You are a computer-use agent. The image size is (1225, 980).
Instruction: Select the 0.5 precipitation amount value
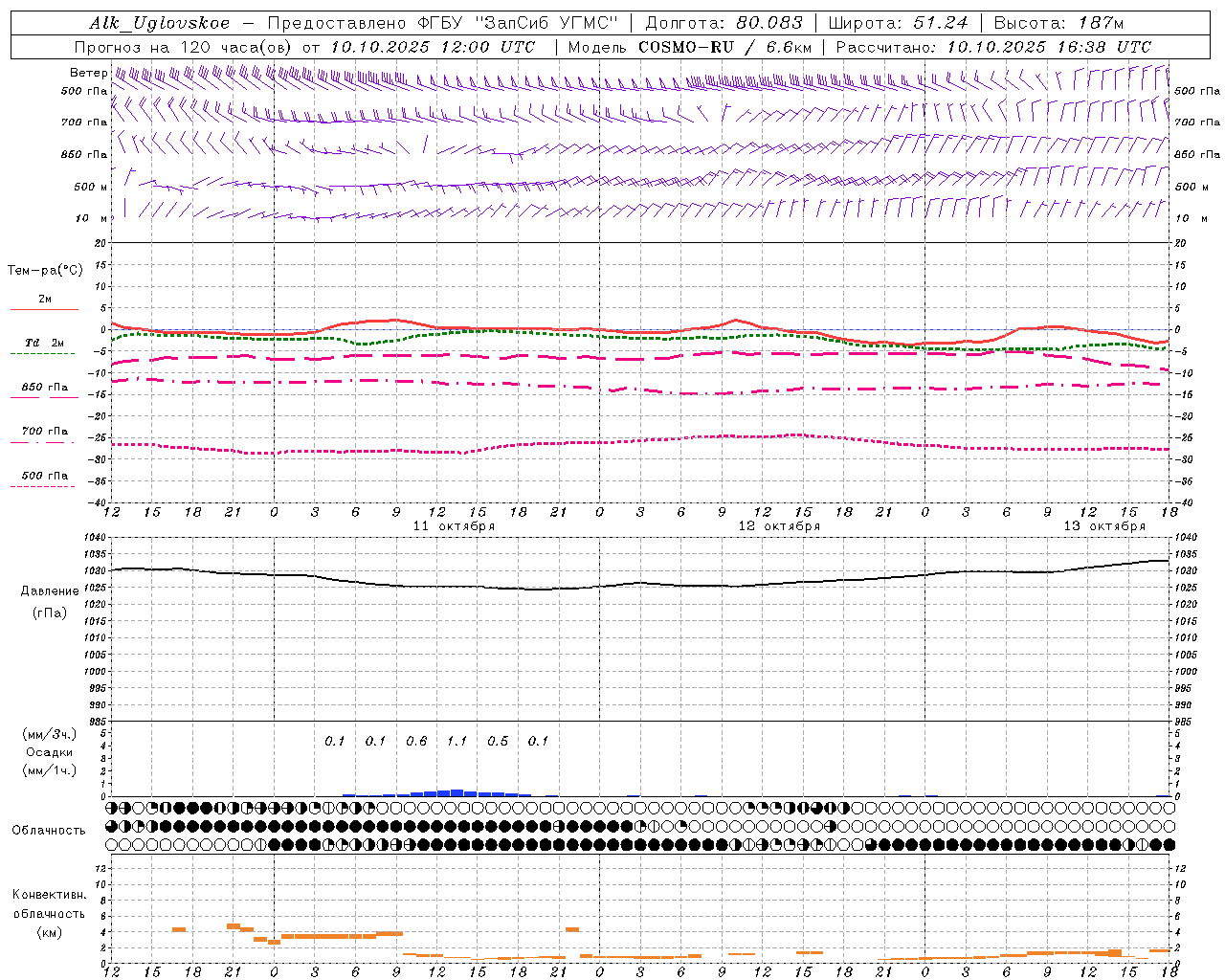point(498,741)
